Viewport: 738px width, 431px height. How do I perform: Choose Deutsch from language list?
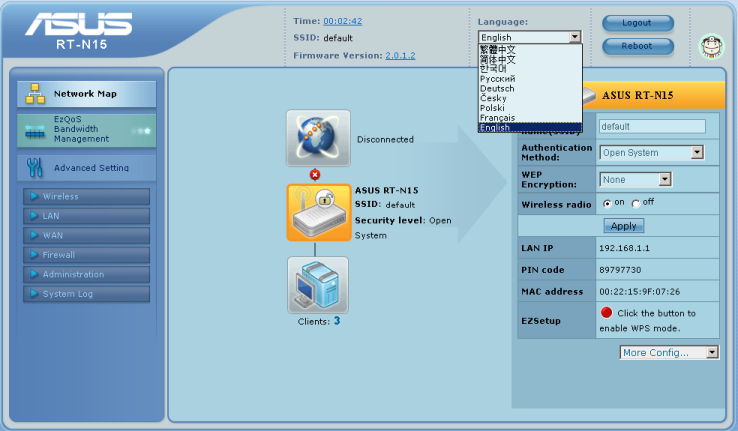(x=530, y=88)
